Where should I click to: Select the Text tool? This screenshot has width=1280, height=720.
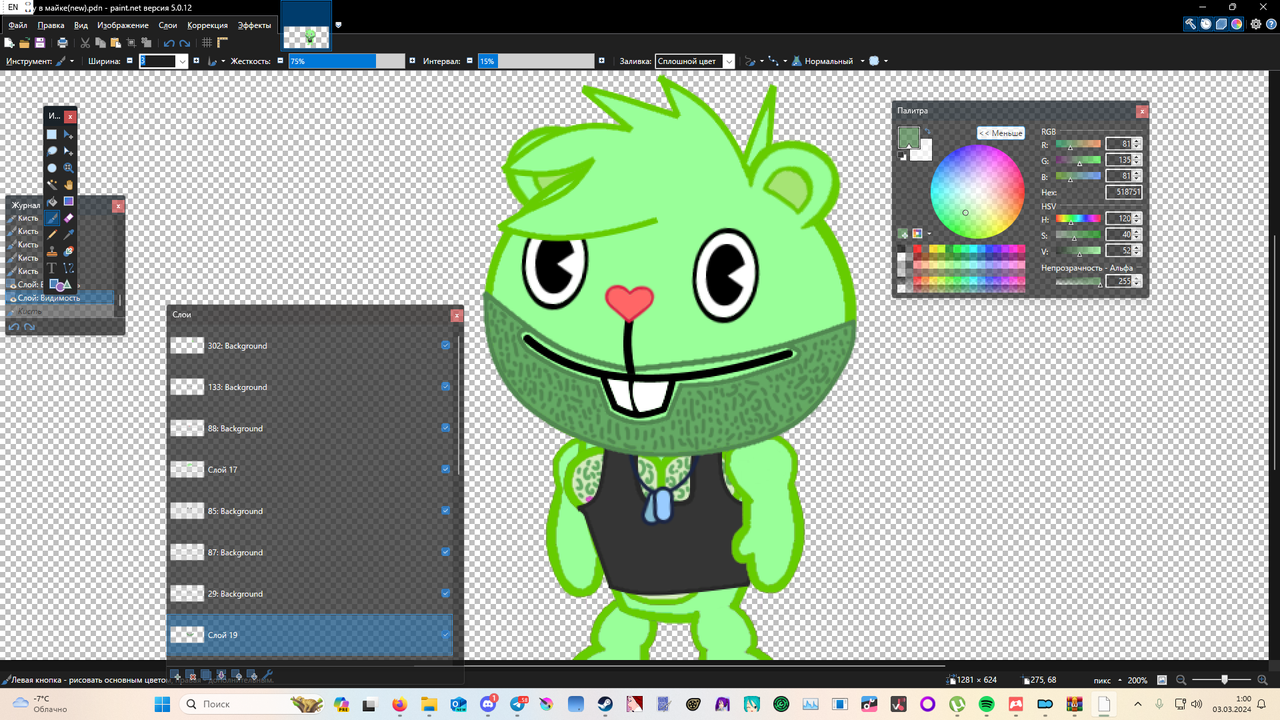coord(52,267)
